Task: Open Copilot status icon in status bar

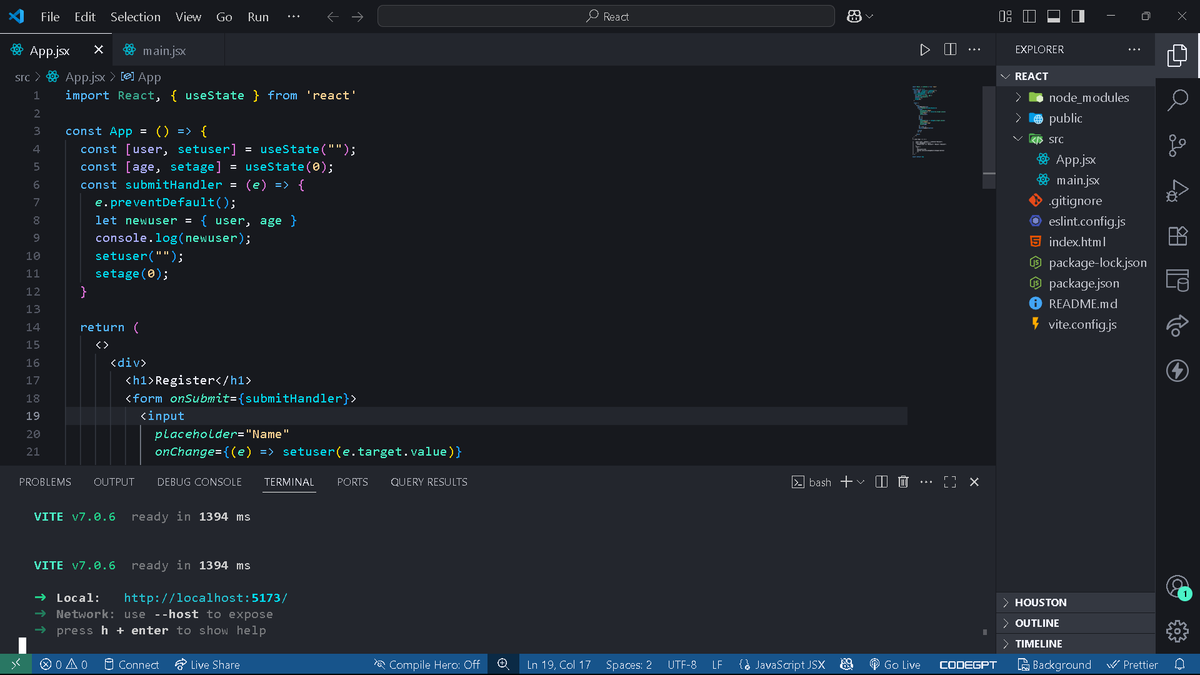Action: click(846, 665)
